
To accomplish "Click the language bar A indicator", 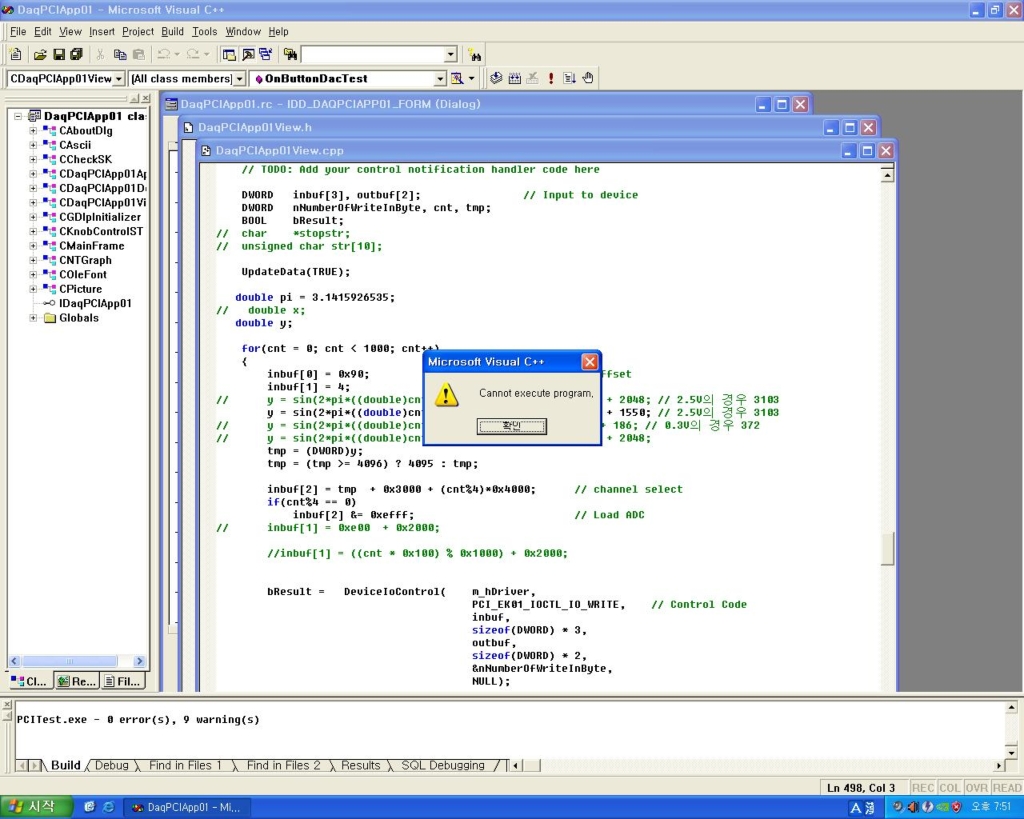I will [x=856, y=808].
